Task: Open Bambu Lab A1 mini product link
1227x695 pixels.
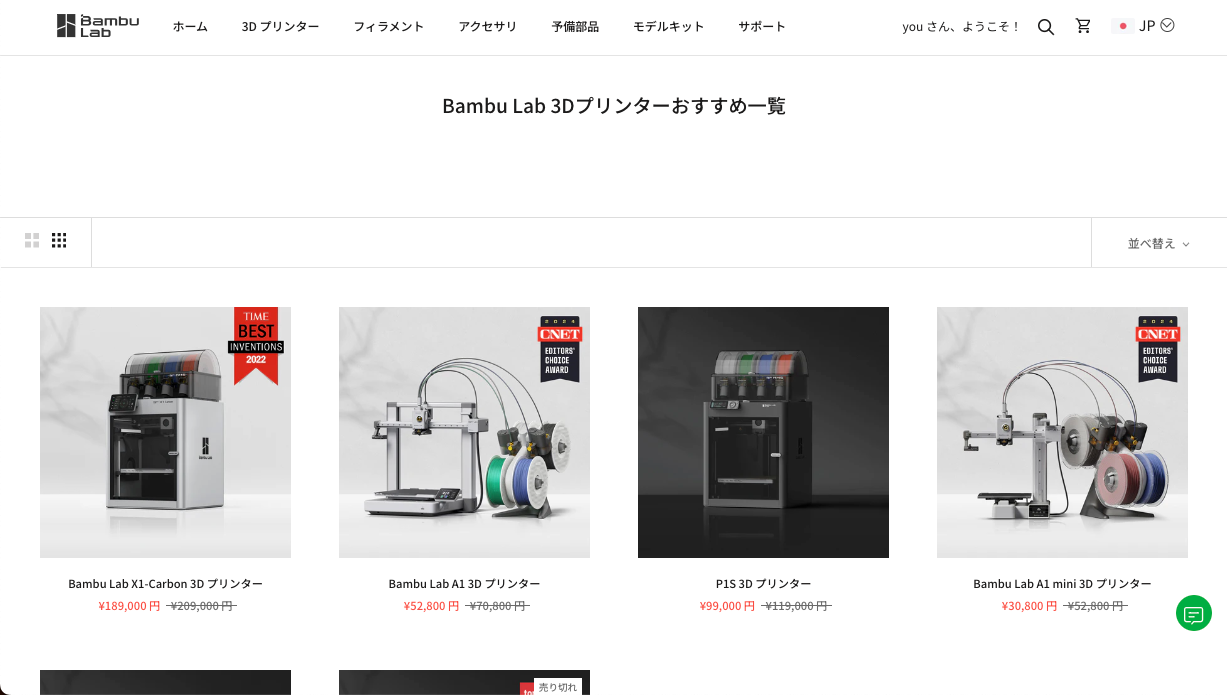Action: (1062, 584)
